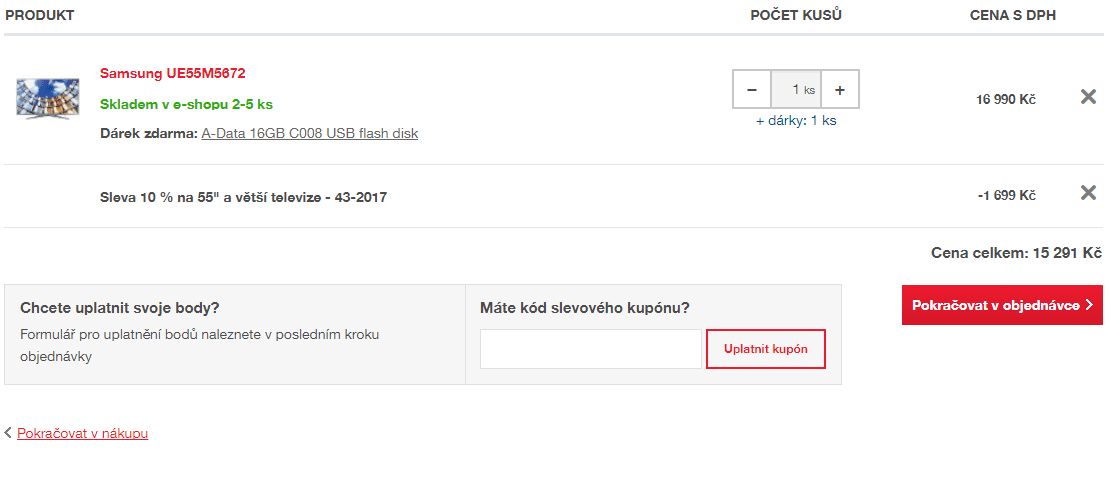Image resolution: width=1109 pixels, height=495 pixels.
Task: Open the Samsung UE55M5672 product link
Action: 173,74
